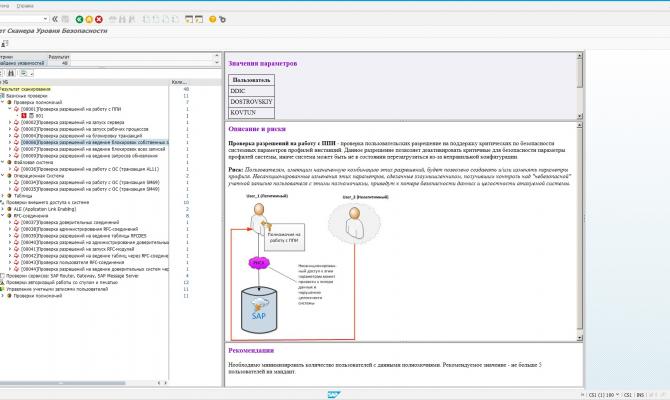Click the layout icon next to binoculars
Screen dimensions: 670x400
24,74
